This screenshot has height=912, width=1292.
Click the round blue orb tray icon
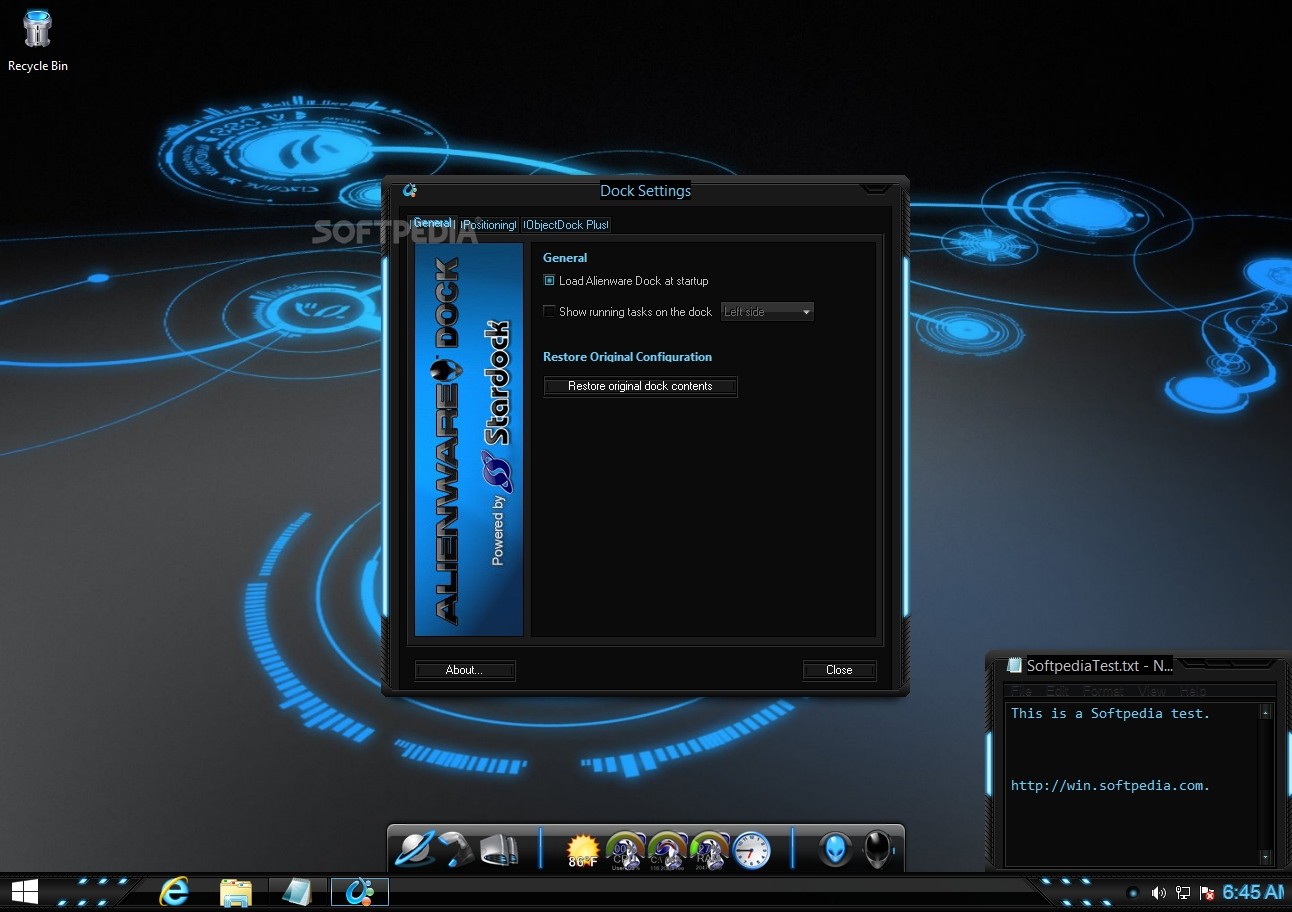point(1133,892)
